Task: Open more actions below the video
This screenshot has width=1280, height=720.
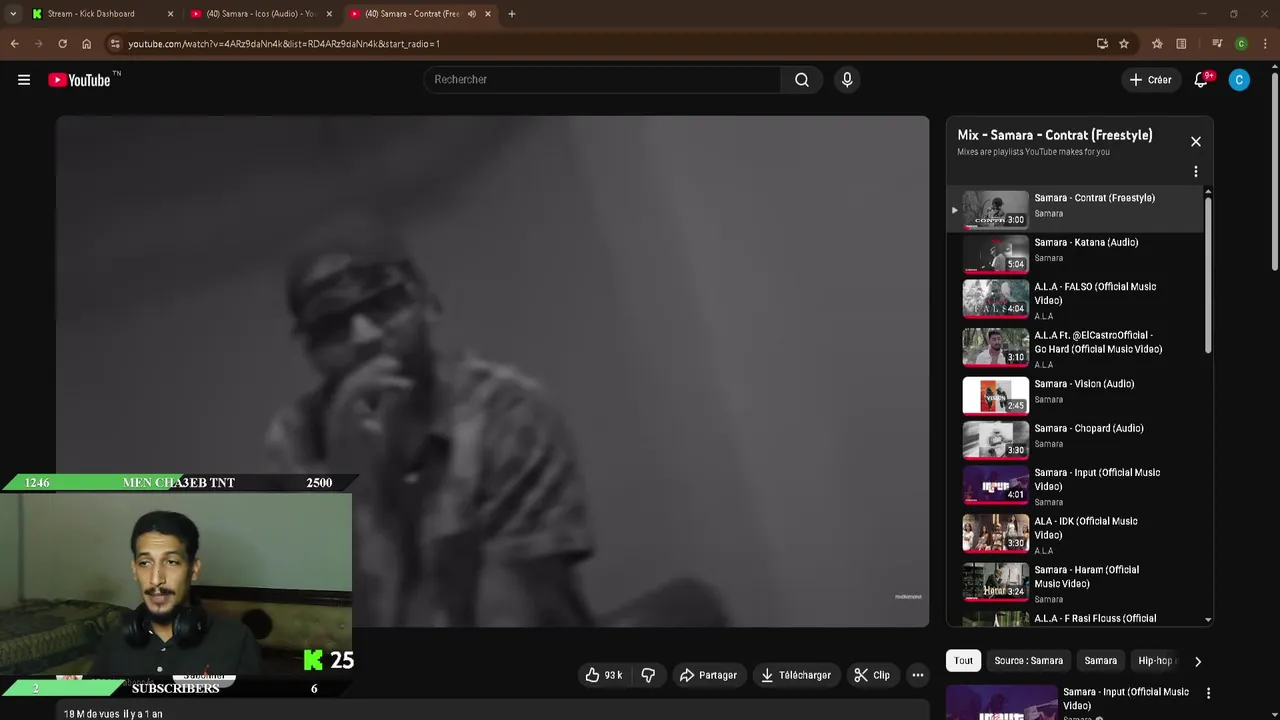Action: (x=917, y=675)
